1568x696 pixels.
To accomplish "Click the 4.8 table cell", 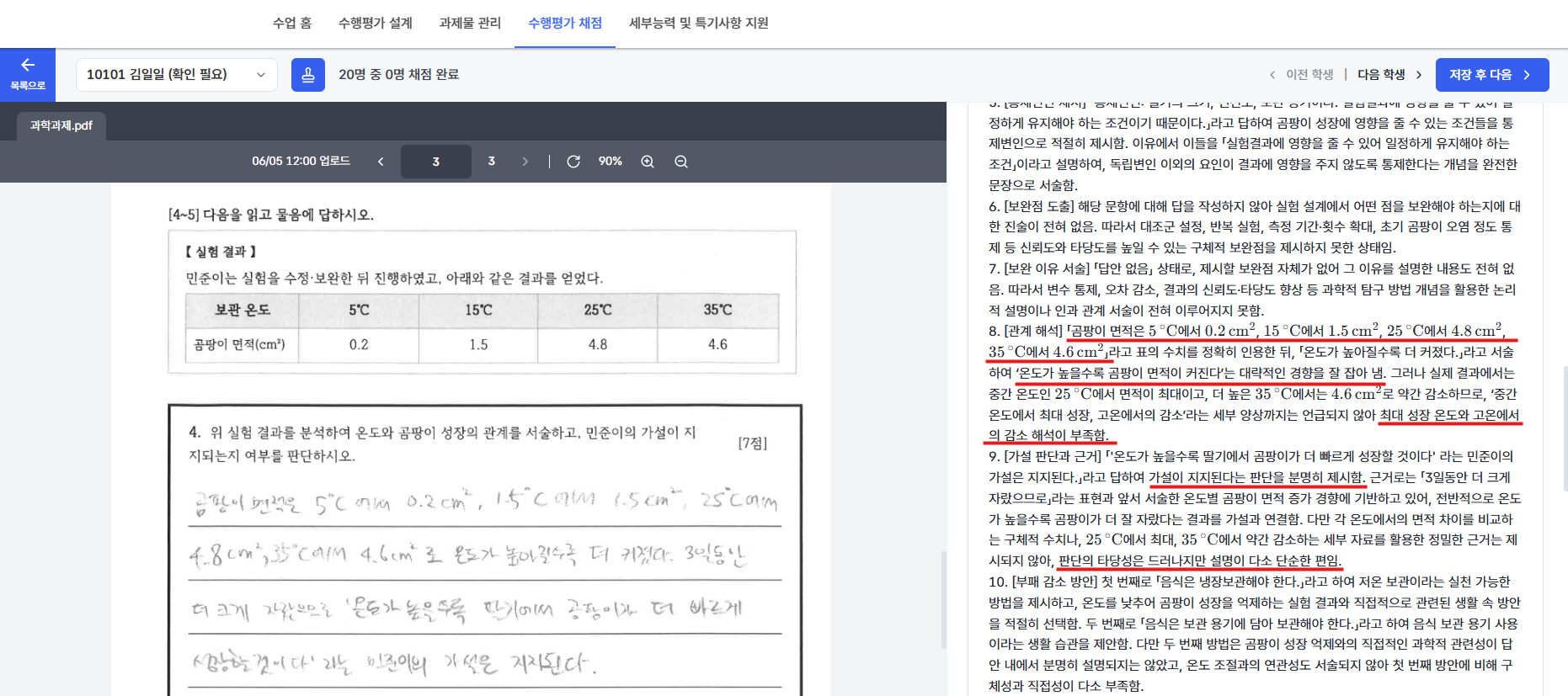I will coord(598,344).
